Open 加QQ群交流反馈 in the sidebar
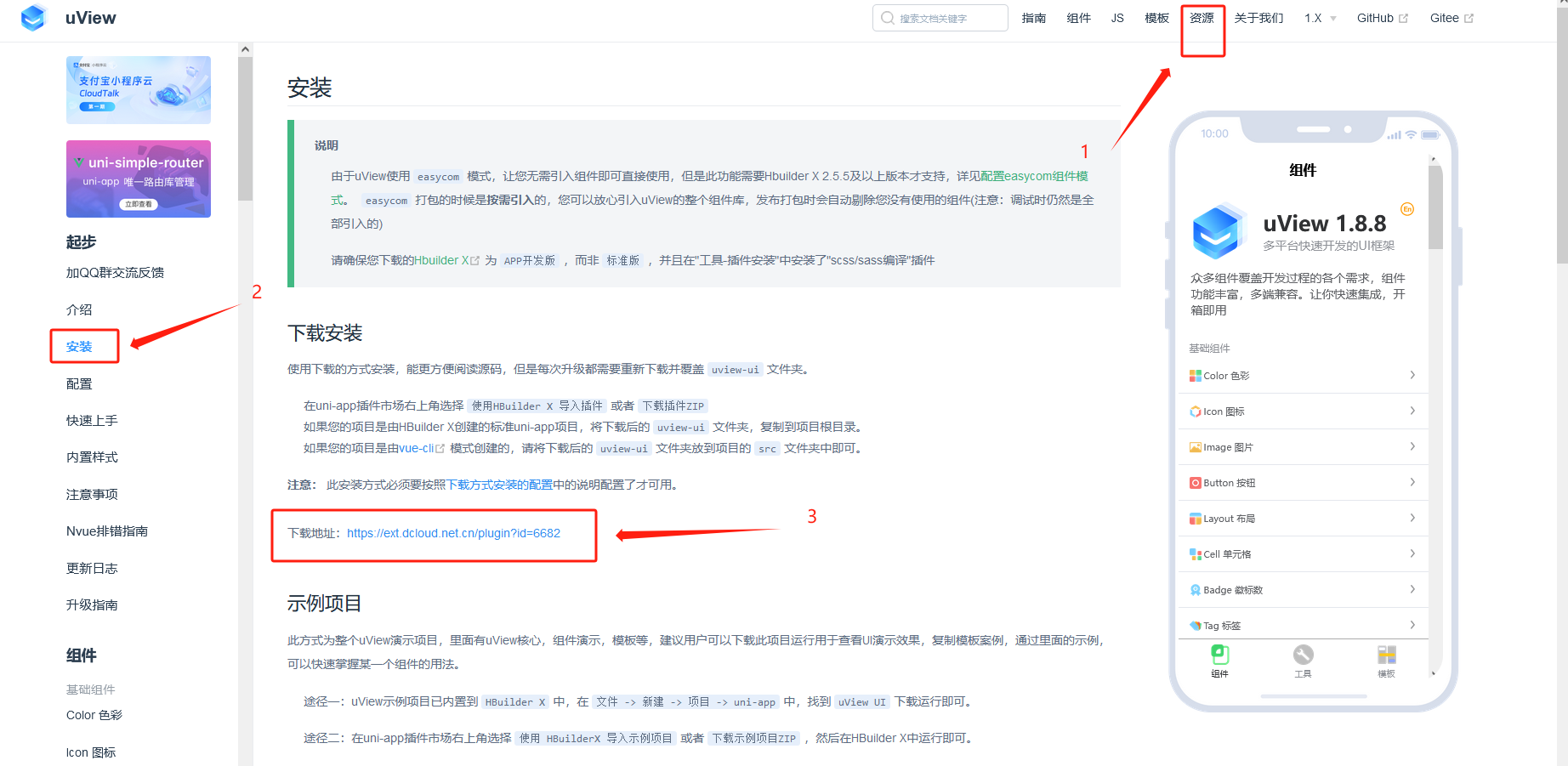Viewport: 1568px width, 766px height. point(115,273)
